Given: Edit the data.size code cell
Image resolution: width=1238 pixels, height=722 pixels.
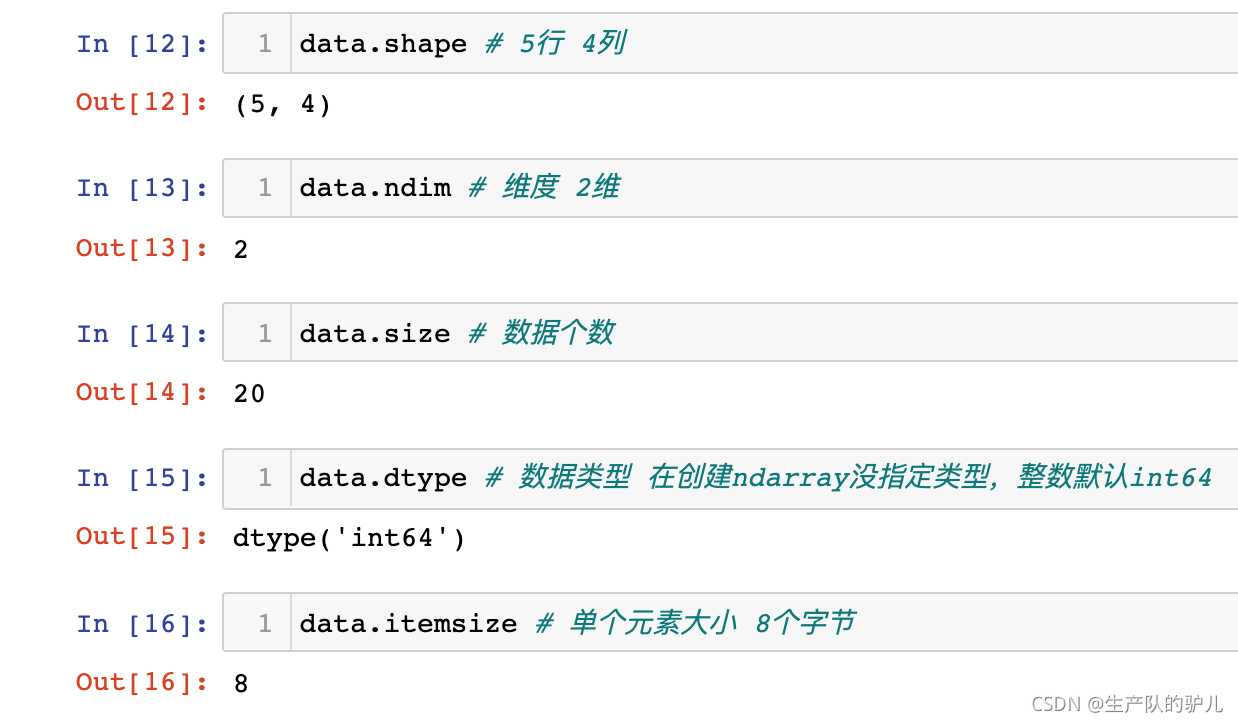Looking at the screenshot, I should (760, 333).
